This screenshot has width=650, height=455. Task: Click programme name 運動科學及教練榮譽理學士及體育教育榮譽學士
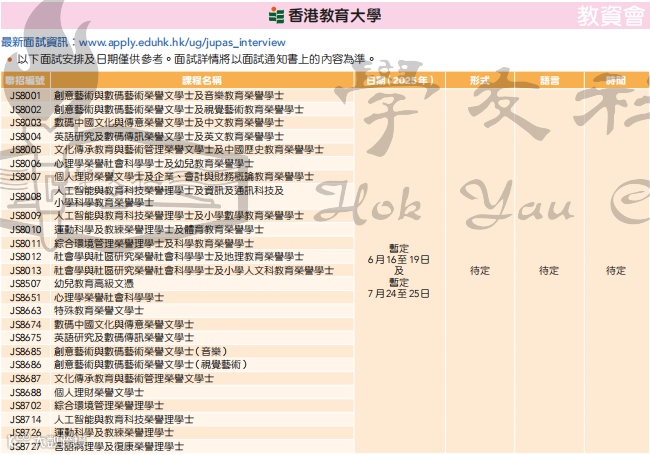coord(159,229)
